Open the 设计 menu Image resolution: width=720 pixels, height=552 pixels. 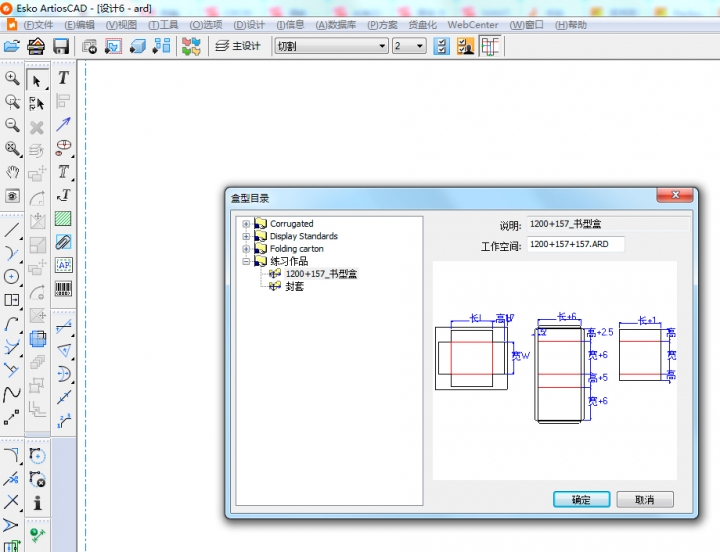click(250, 24)
